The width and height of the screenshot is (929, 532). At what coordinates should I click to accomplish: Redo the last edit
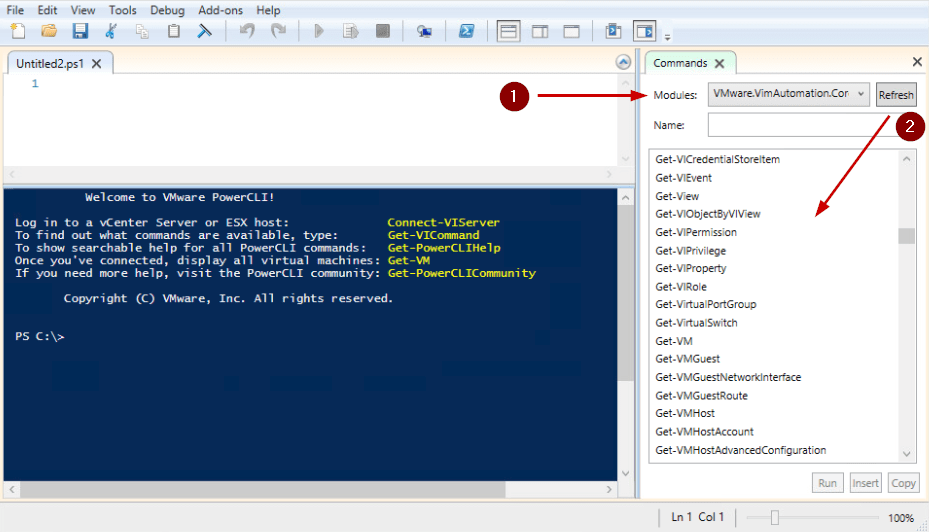[x=278, y=31]
